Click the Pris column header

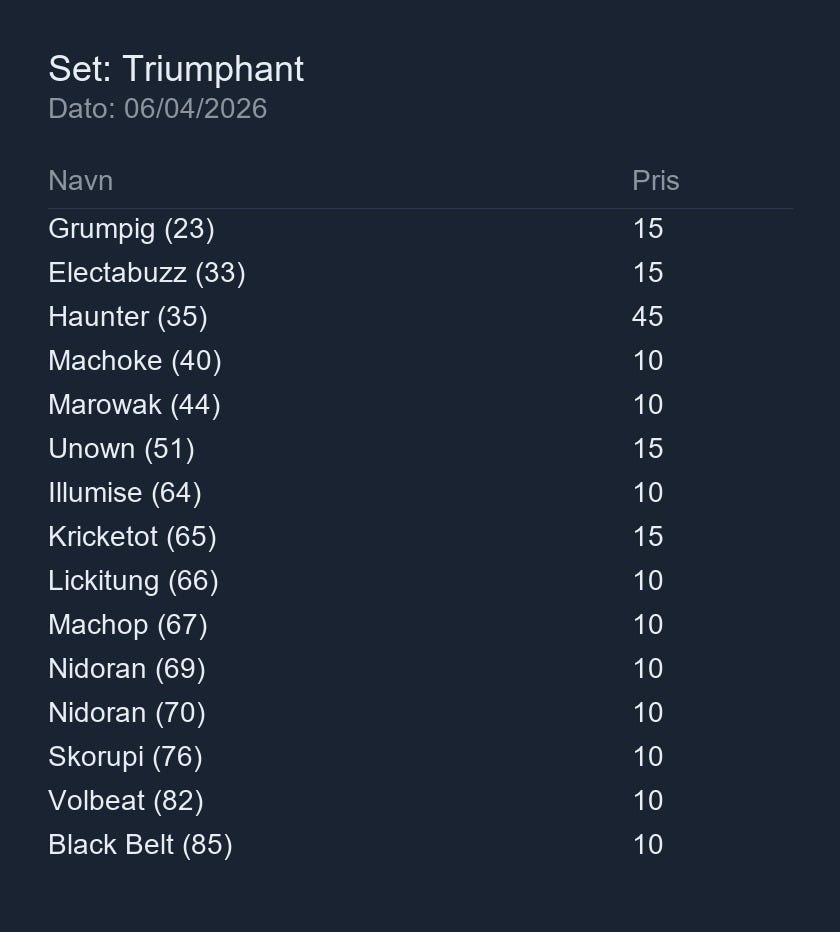click(655, 181)
